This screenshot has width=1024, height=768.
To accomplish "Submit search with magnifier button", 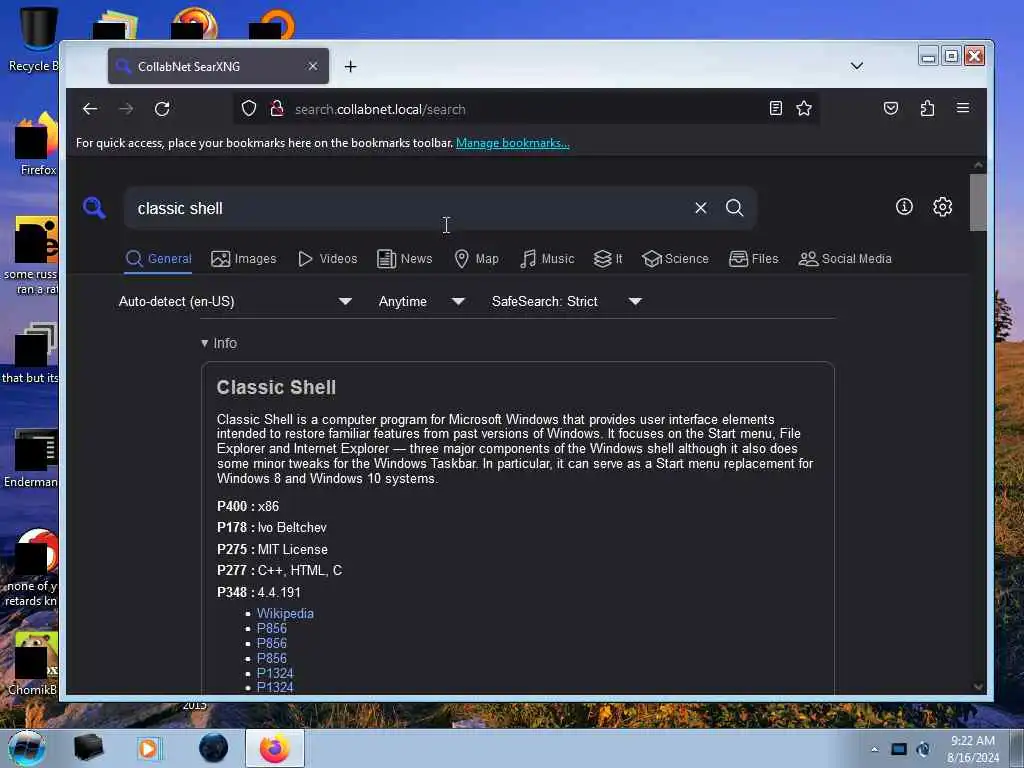I will tap(735, 208).
